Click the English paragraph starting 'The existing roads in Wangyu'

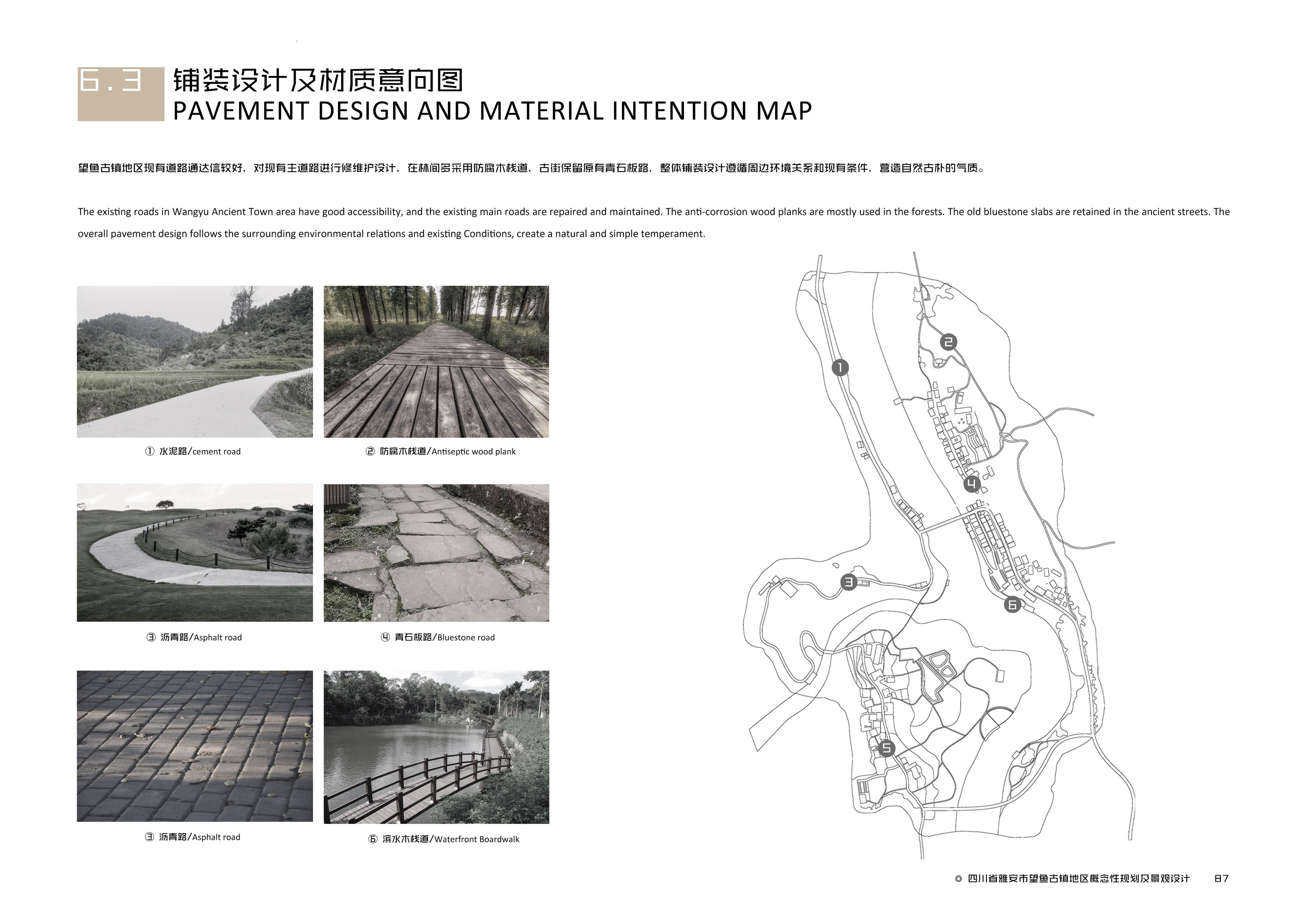[654, 223]
